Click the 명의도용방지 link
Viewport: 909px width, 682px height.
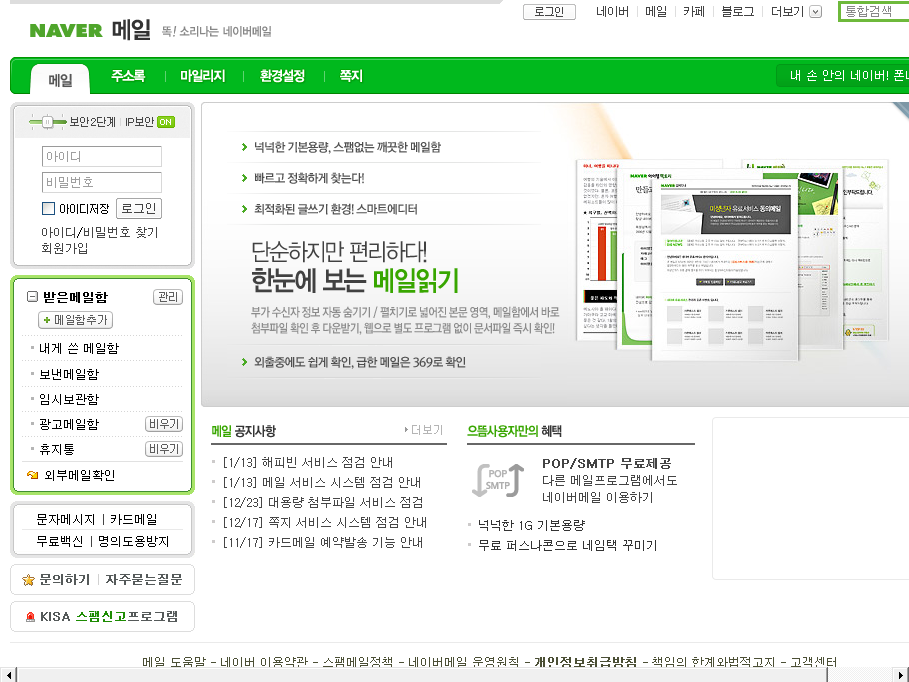[133, 541]
